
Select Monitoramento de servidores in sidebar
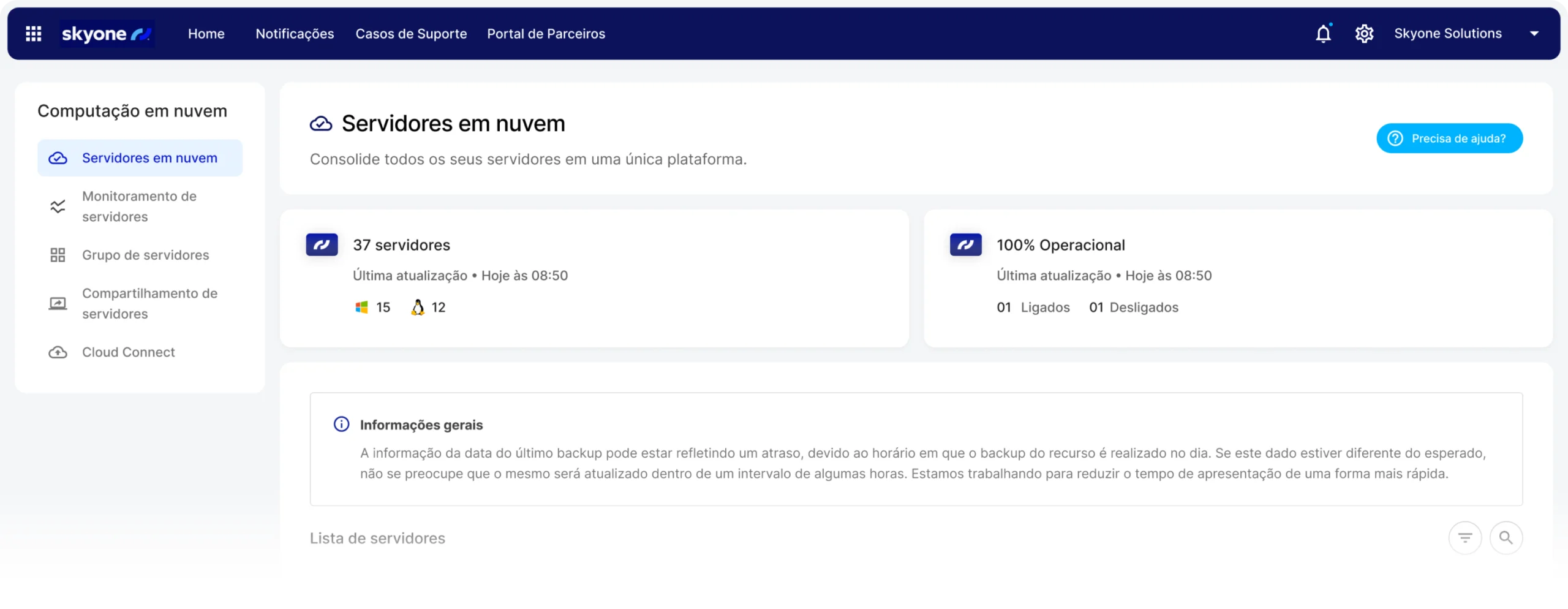[x=139, y=206]
